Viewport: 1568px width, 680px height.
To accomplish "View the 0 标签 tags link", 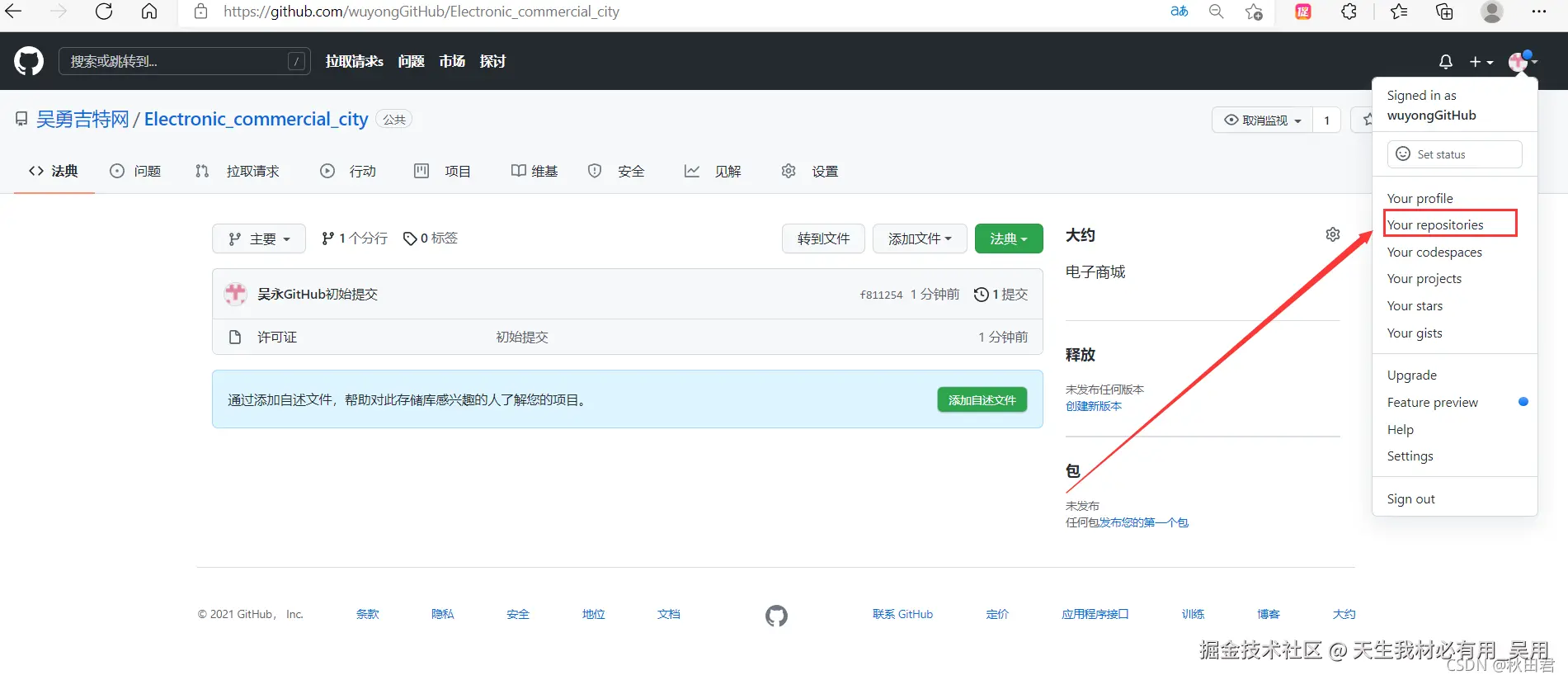I will point(430,238).
